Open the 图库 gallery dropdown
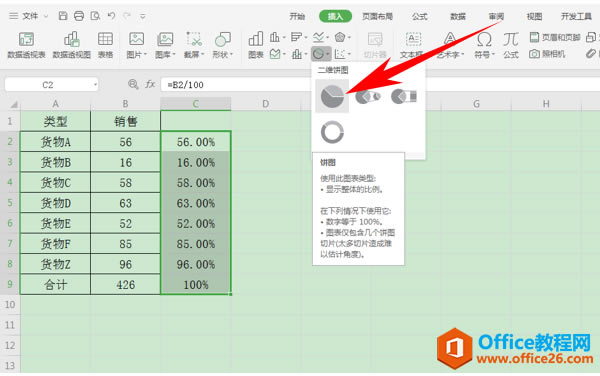The height and width of the screenshot is (376, 600). (x=165, y=45)
